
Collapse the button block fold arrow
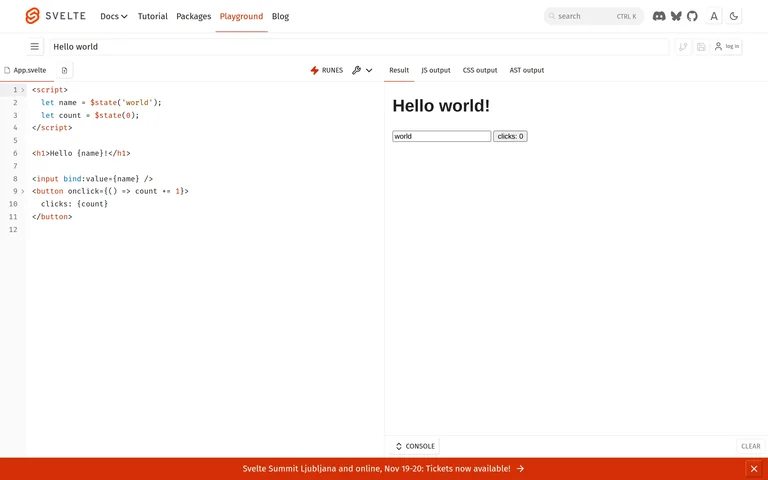click(x=23, y=191)
